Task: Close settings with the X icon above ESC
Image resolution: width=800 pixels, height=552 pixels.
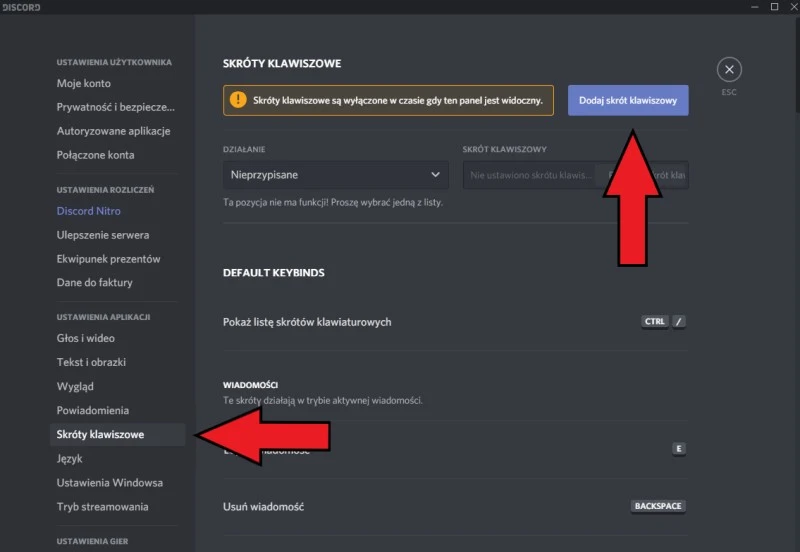Action: click(x=729, y=69)
